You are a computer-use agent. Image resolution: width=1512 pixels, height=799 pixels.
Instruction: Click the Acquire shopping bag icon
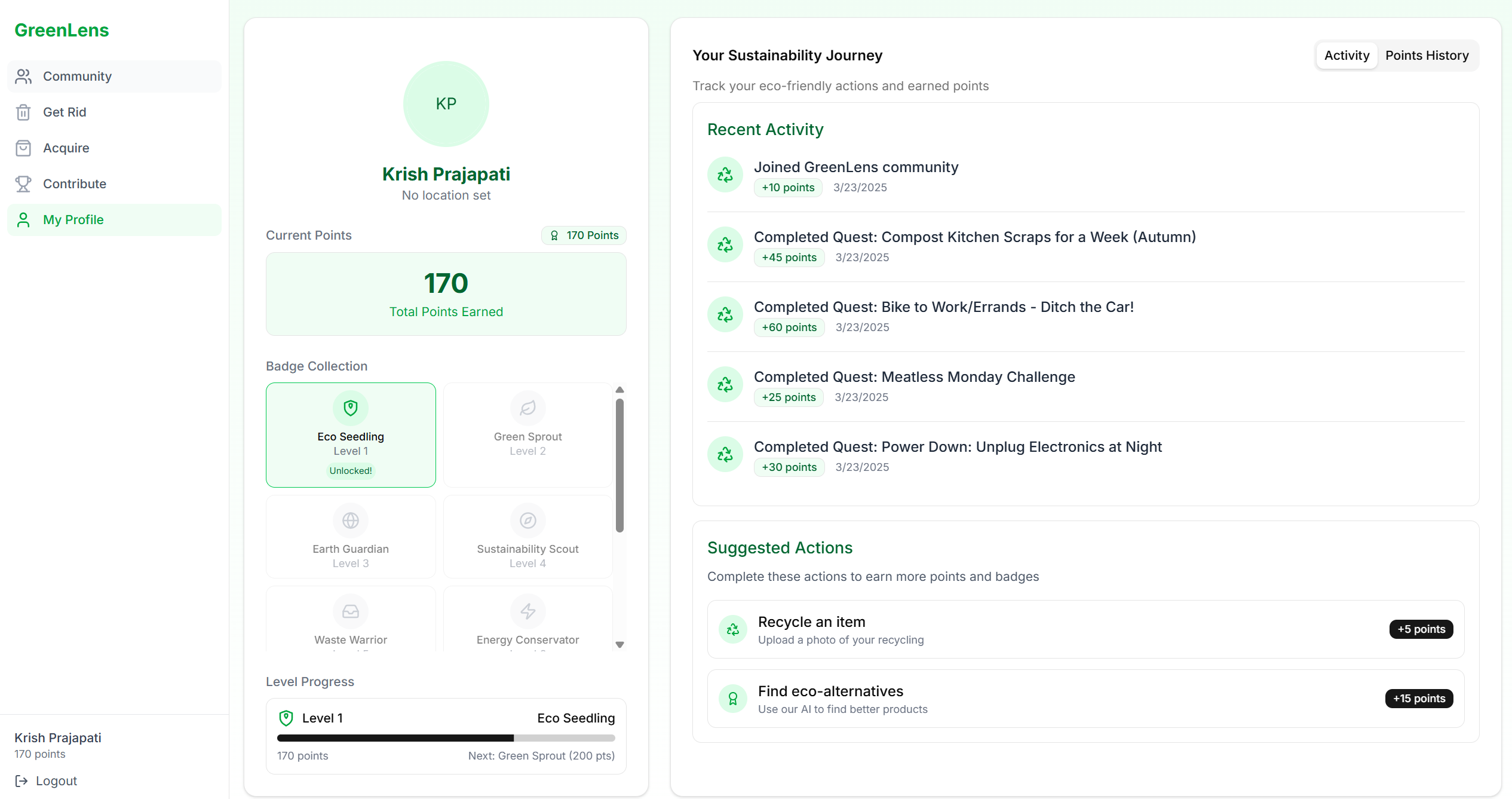coord(23,148)
